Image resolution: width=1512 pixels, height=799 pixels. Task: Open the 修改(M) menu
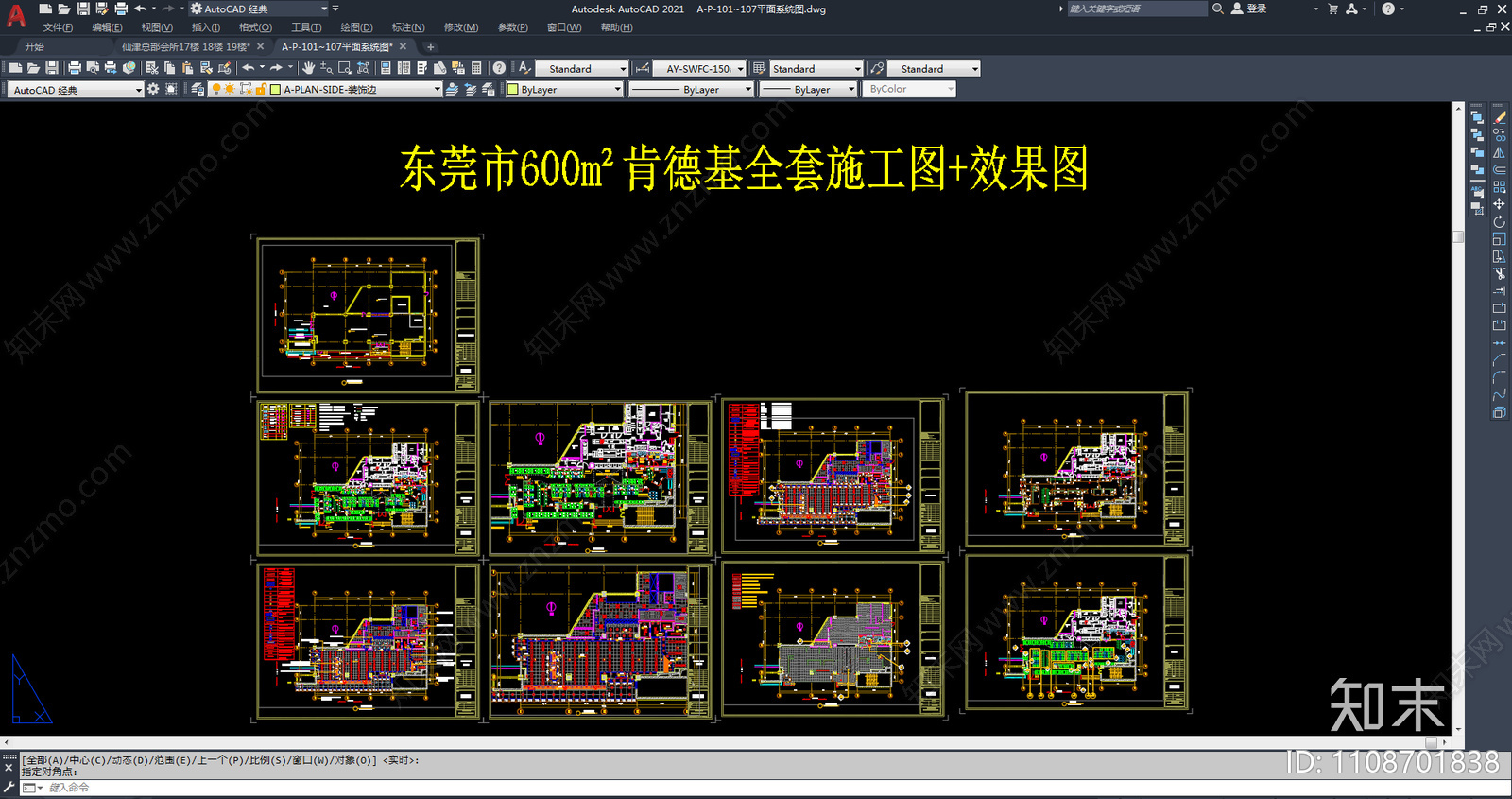click(461, 27)
